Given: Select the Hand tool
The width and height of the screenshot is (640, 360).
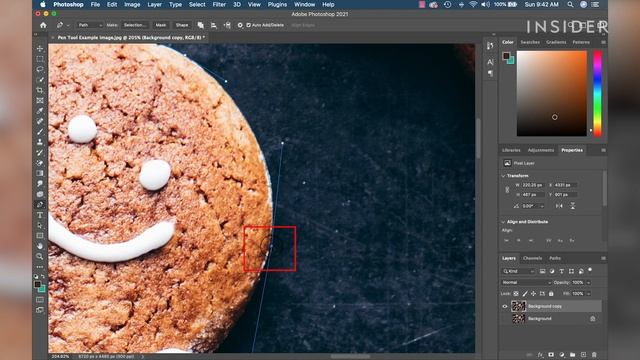Looking at the screenshot, I should [x=40, y=246].
